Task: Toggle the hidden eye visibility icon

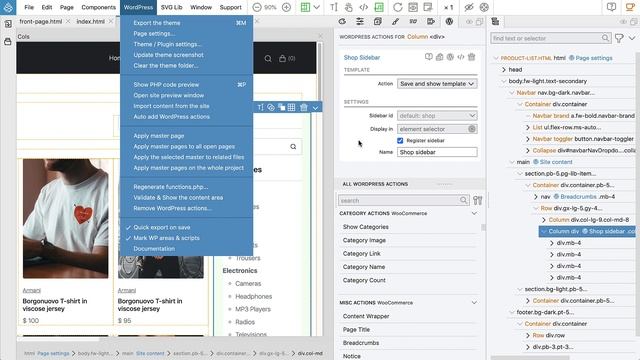Action: (x=469, y=7)
